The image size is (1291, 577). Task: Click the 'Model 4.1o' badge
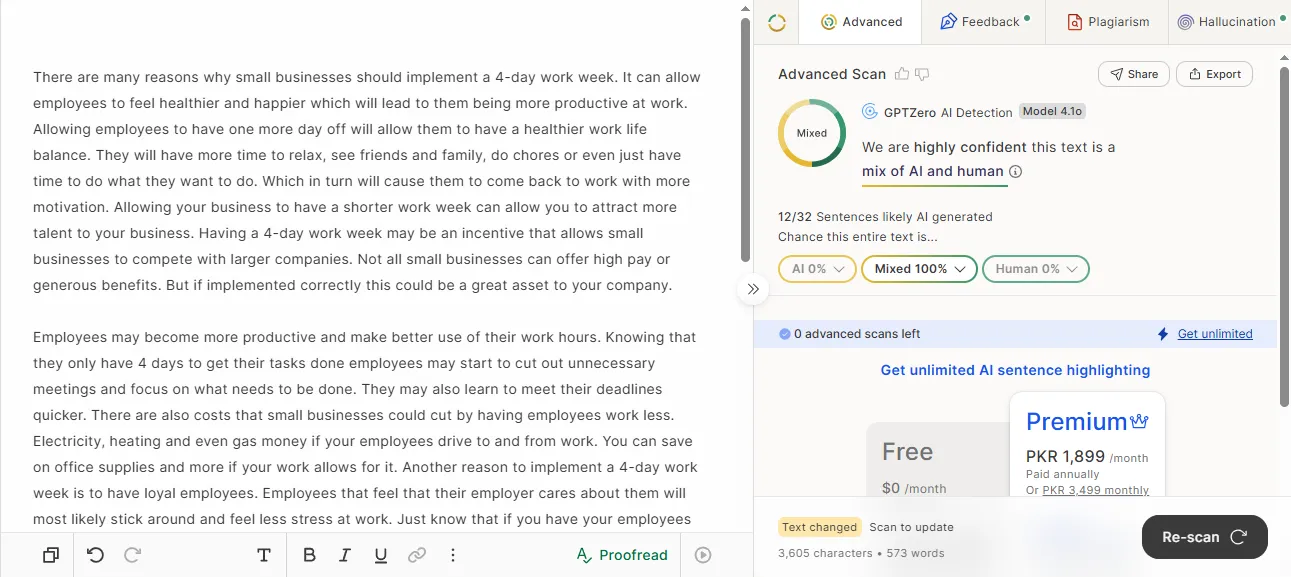click(1054, 112)
